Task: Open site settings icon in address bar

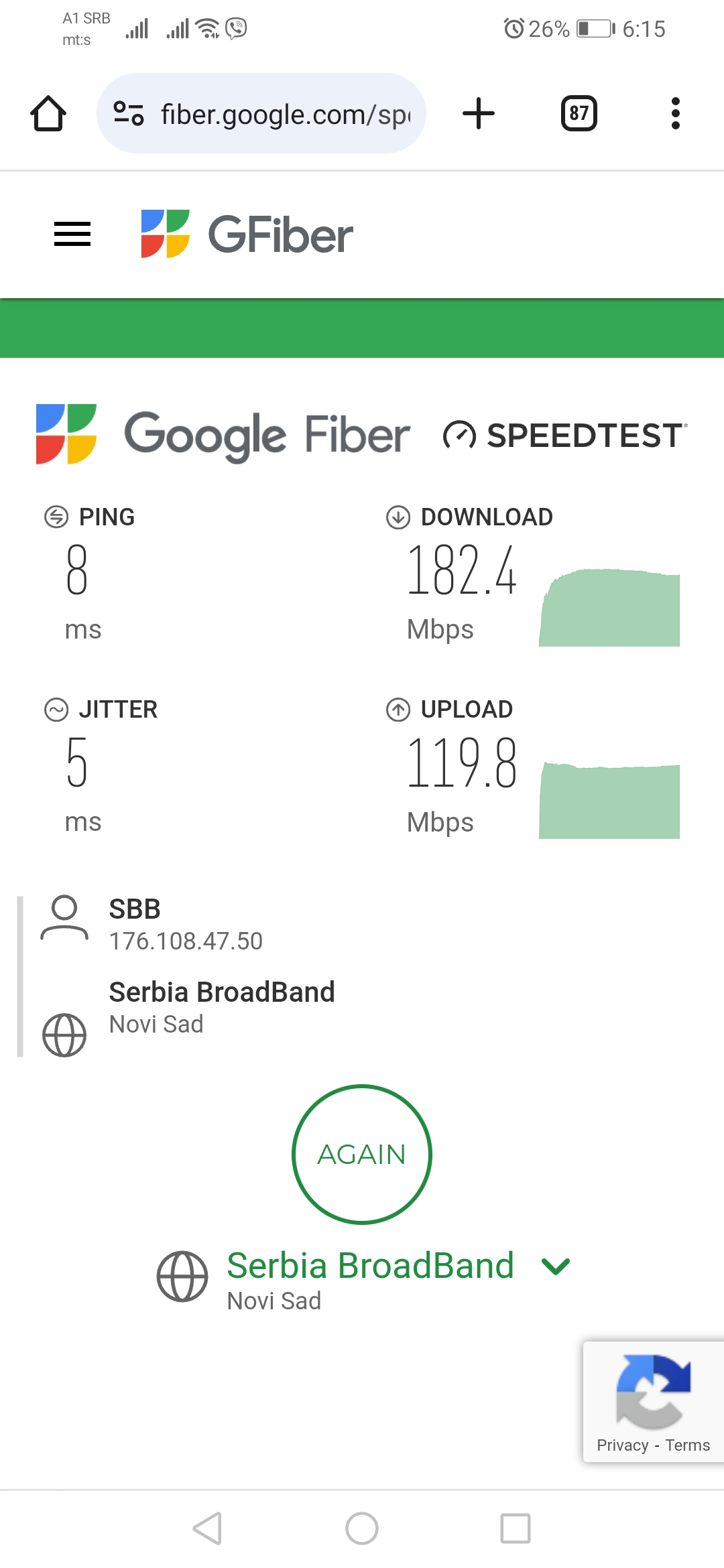Action: coord(129,113)
